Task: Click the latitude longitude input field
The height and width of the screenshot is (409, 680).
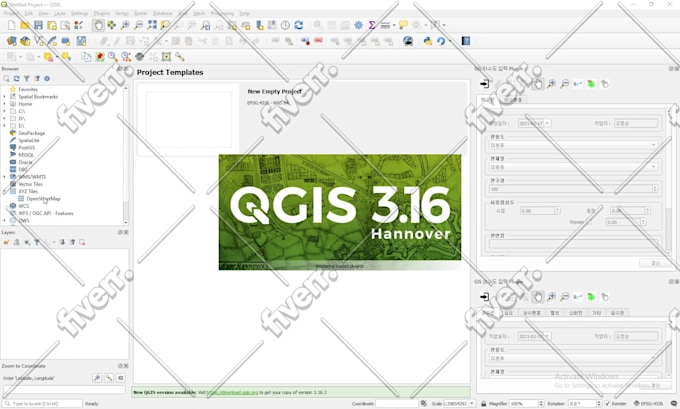Action: tap(64, 389)
